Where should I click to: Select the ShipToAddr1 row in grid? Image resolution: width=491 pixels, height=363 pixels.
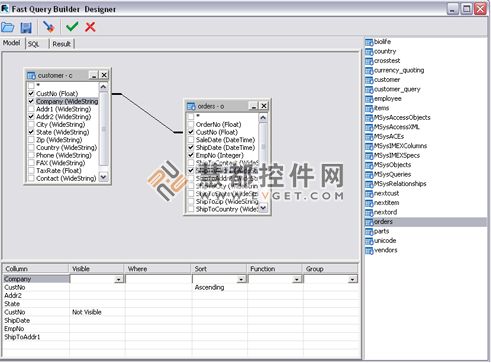coord(36,337)
